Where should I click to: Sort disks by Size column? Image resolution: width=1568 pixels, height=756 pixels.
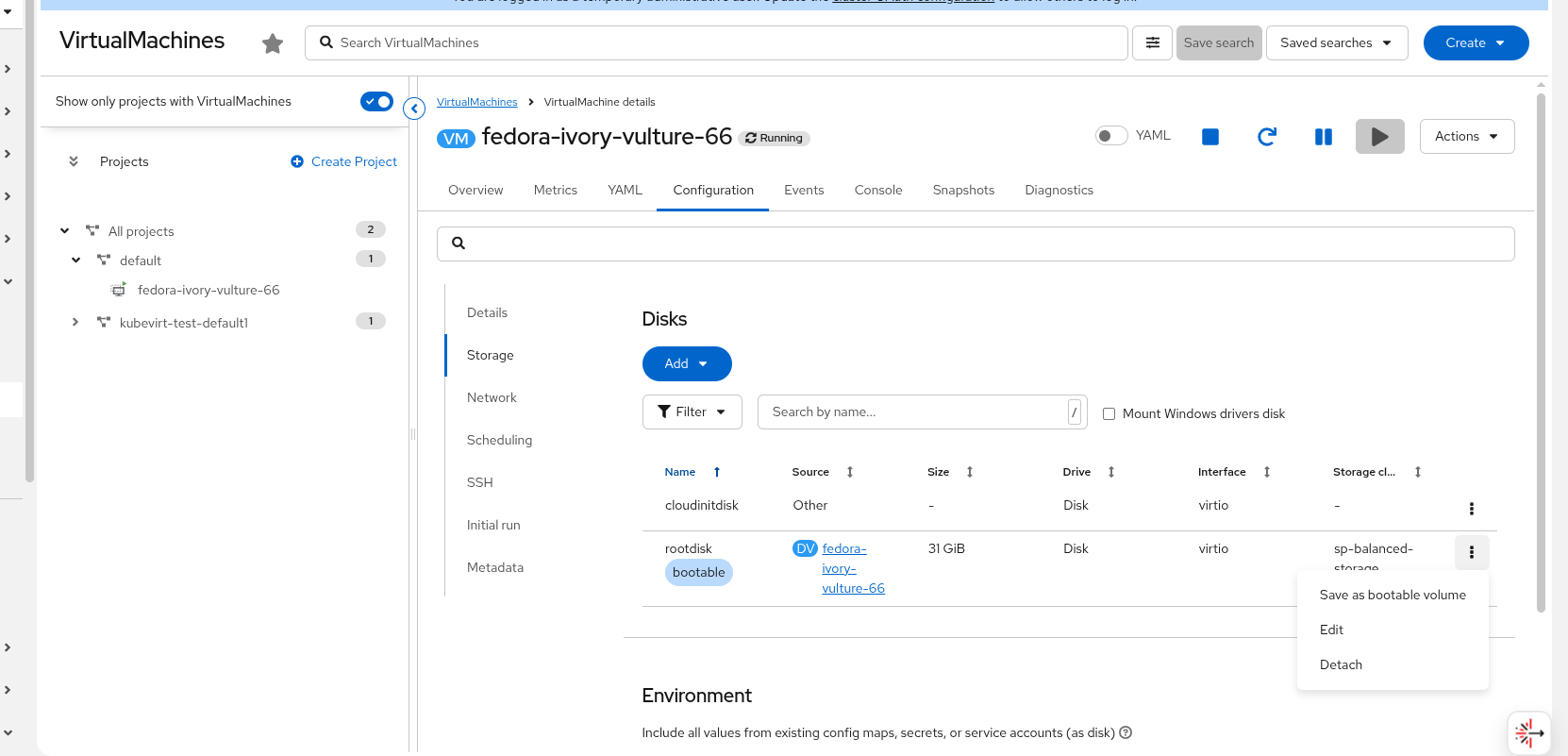coord(970,472)
